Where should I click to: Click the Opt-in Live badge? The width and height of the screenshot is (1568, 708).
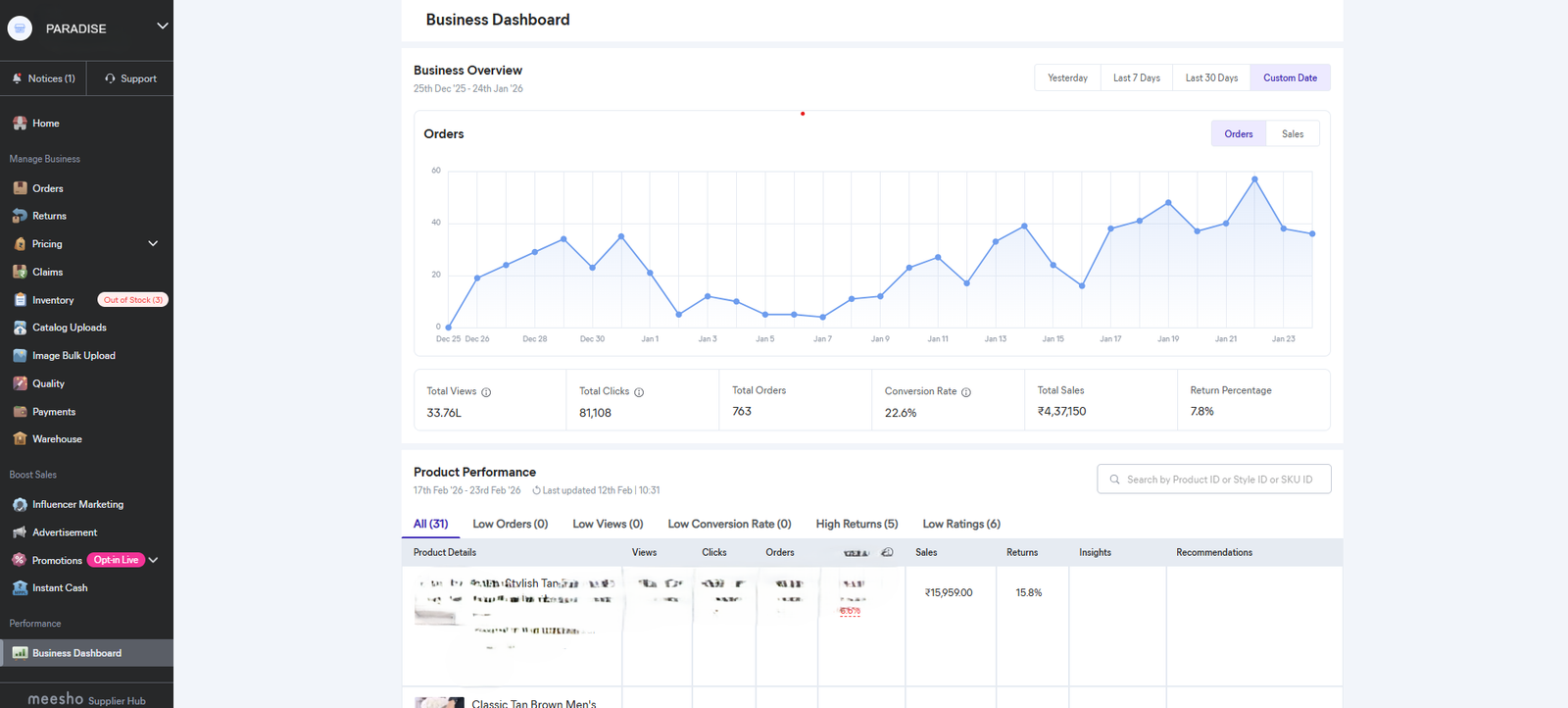tap(116, 560)
